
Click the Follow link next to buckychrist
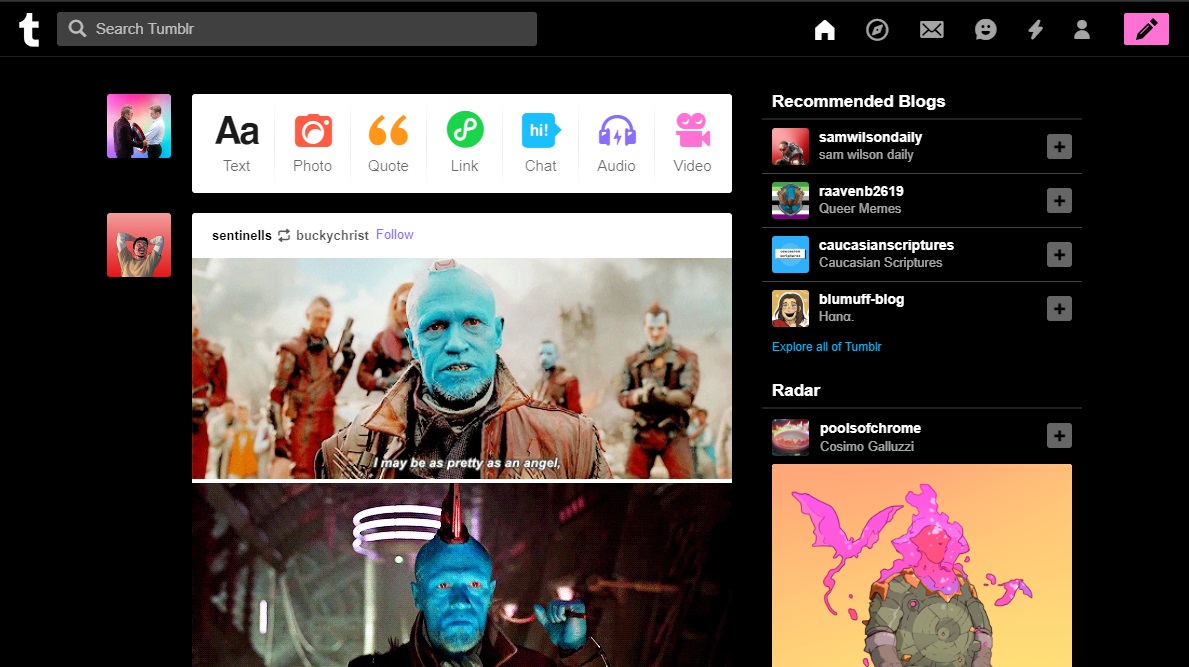pyautogui.click(x=394, y=235)
